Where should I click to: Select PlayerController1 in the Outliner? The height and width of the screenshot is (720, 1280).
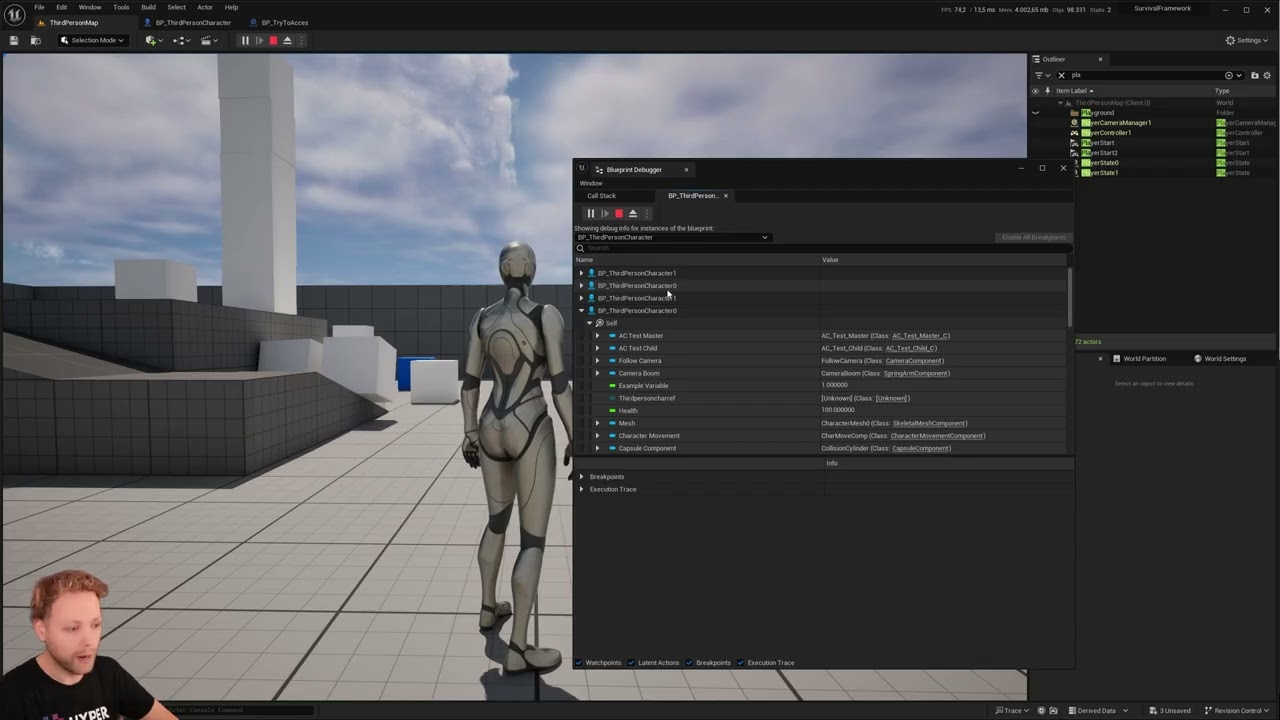[1106, 133]
